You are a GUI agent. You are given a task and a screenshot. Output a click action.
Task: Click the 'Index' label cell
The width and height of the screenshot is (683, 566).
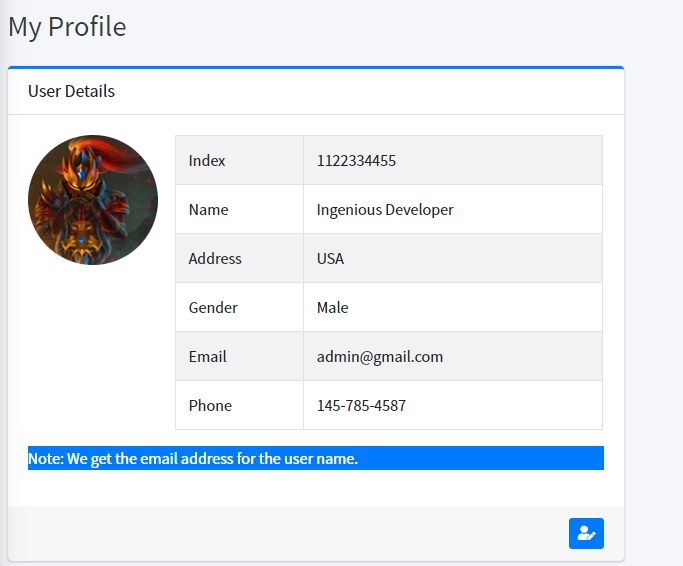[x=240, y=160]
